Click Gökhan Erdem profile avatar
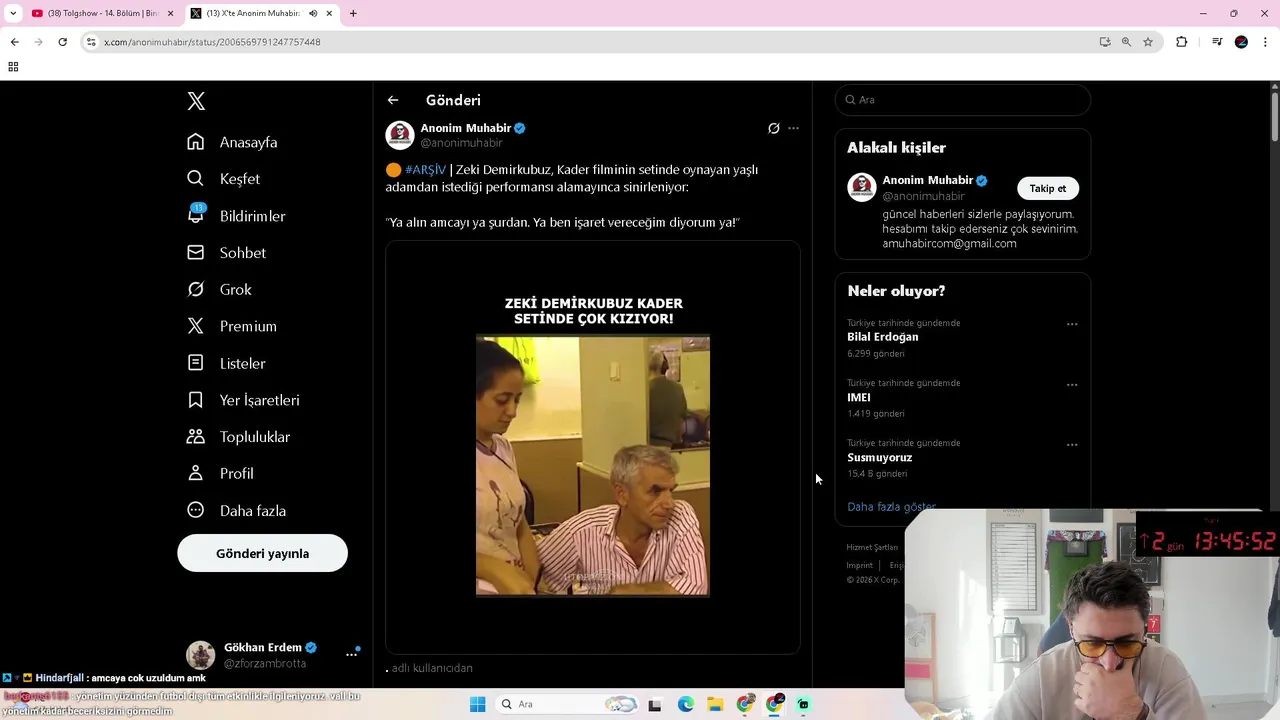The image size is (1280, 720). (201, 655)
